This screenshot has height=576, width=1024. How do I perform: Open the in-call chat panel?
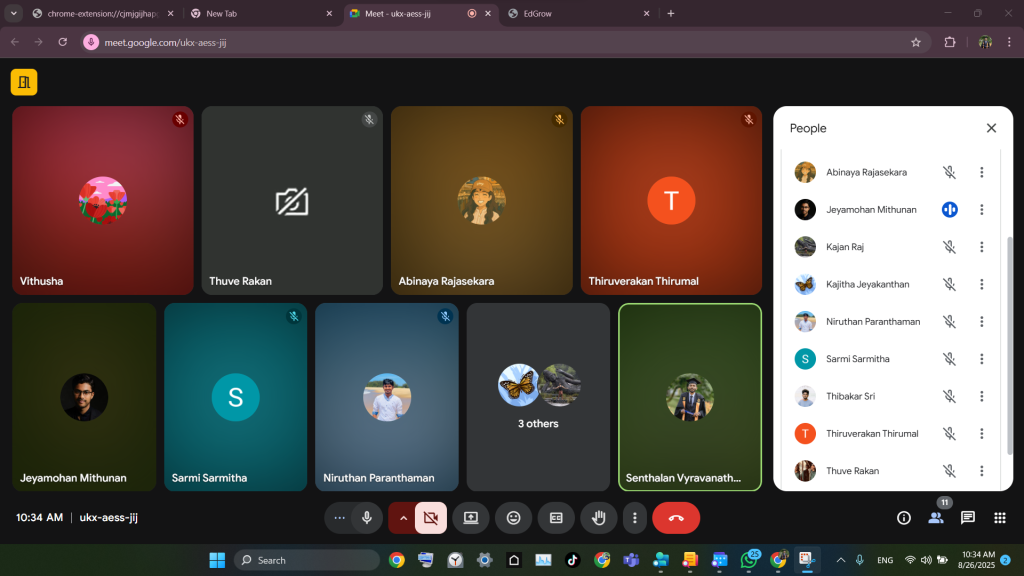[967, 518]
